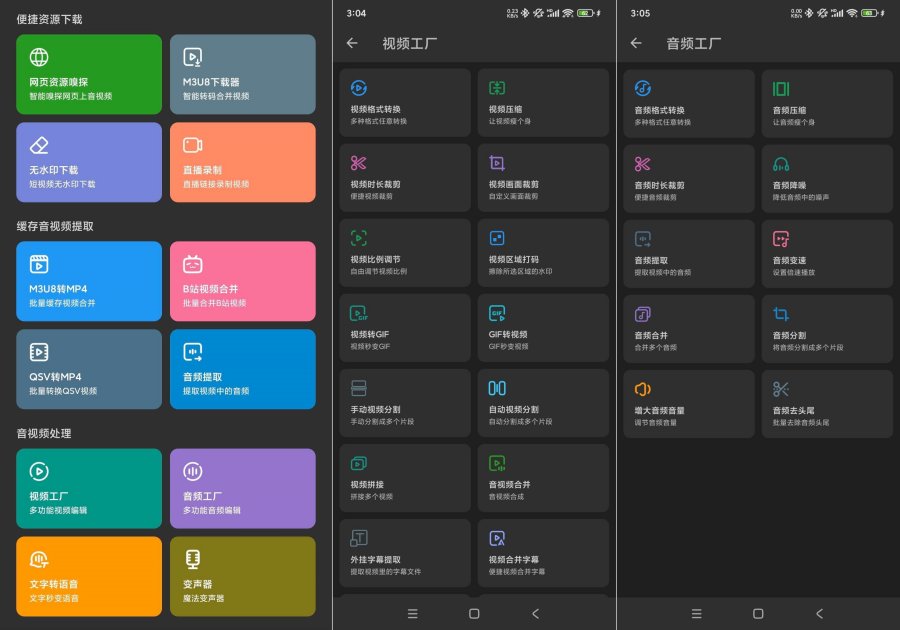The image size is (900, 630).
Task: Select the 无水印下载 eraser icon
Action: (x=39, y=145)
